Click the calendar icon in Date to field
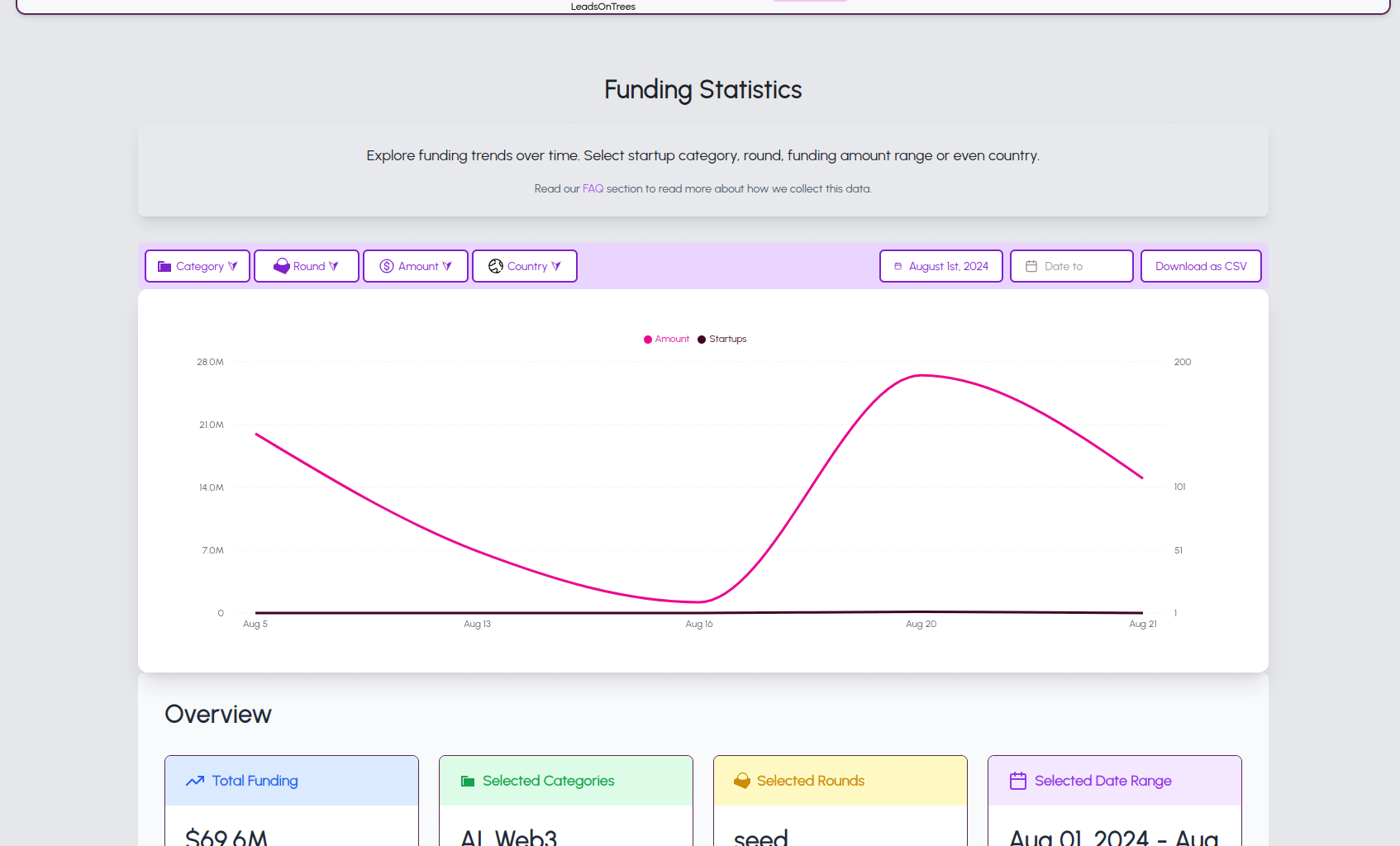The image size is (1400, 846). [1031, 266]
